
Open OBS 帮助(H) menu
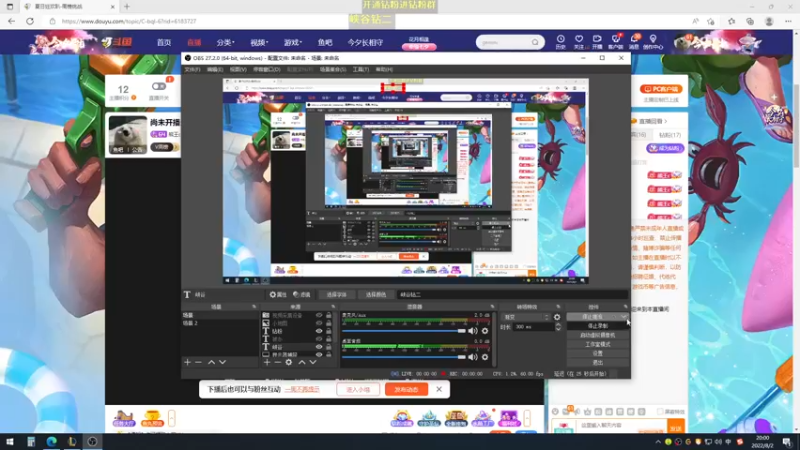coord(384,69)
